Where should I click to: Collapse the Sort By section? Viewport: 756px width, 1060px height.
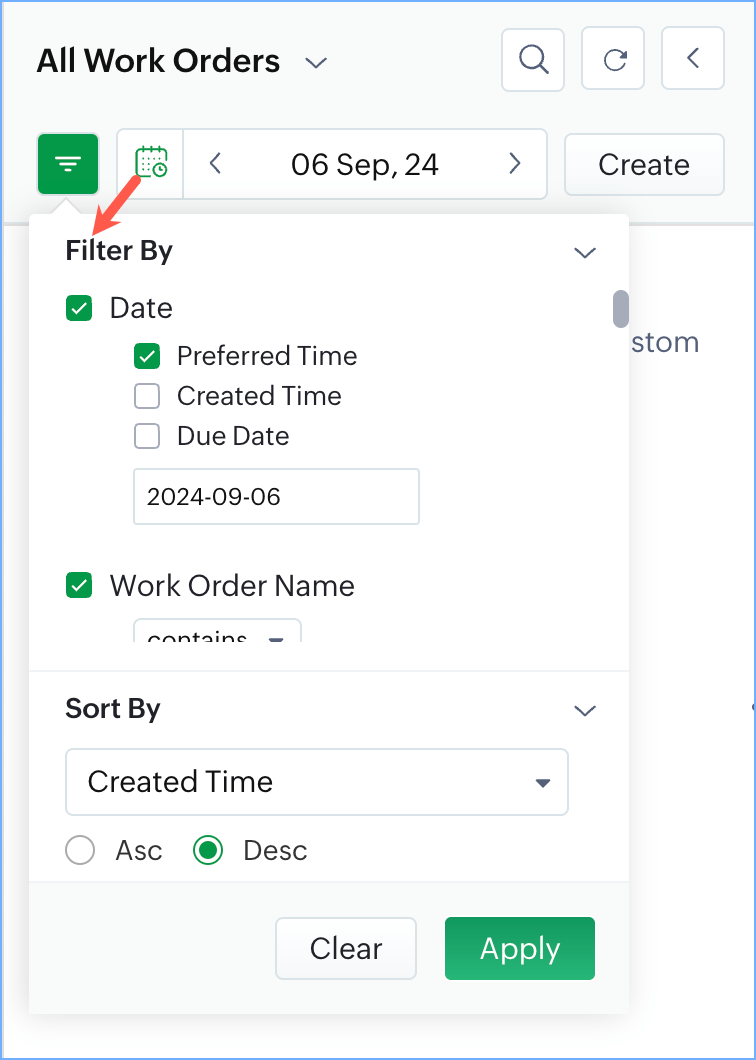point(585,710)
